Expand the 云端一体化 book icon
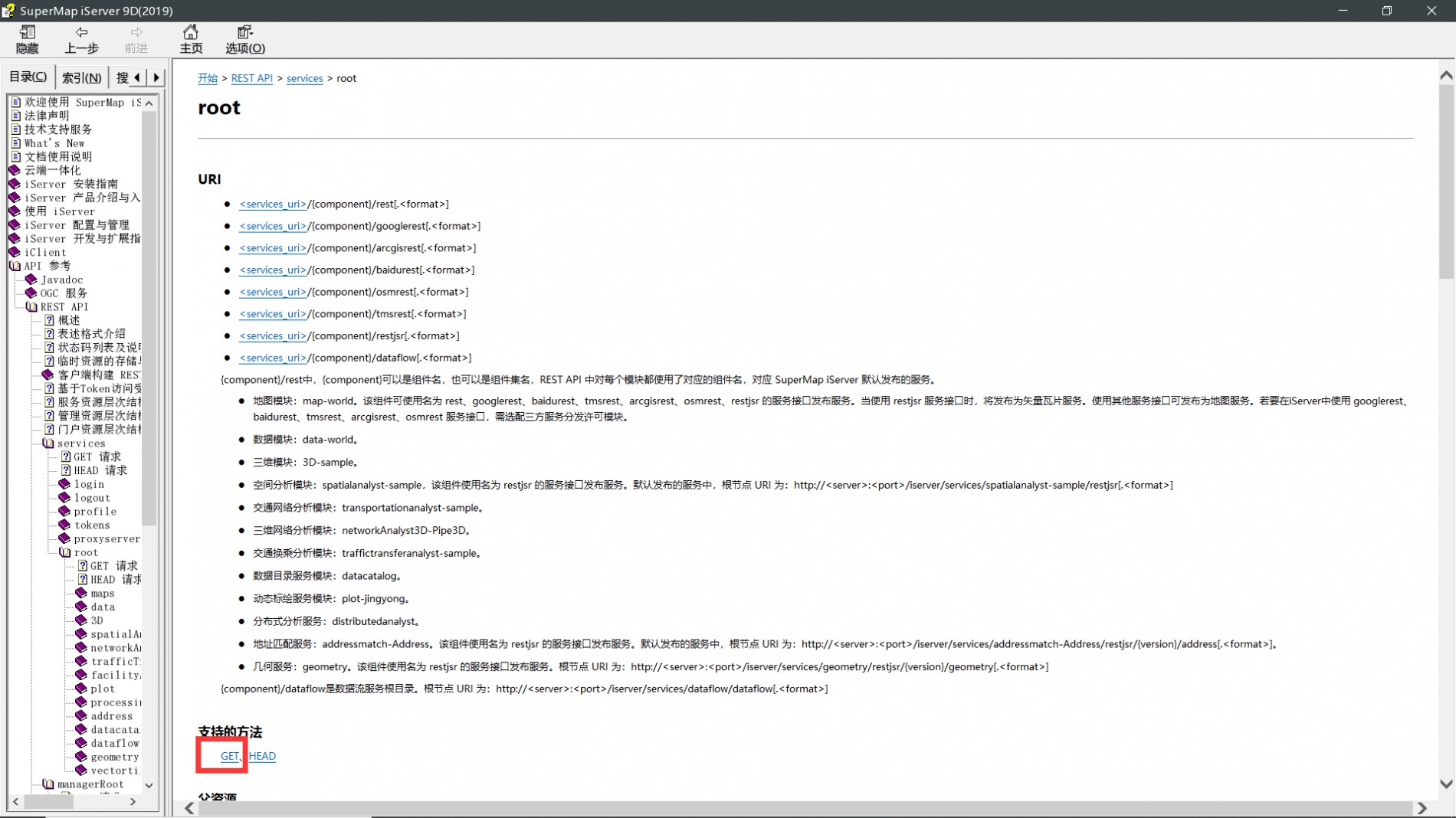The image size is (1456, 818). point(15,170)
